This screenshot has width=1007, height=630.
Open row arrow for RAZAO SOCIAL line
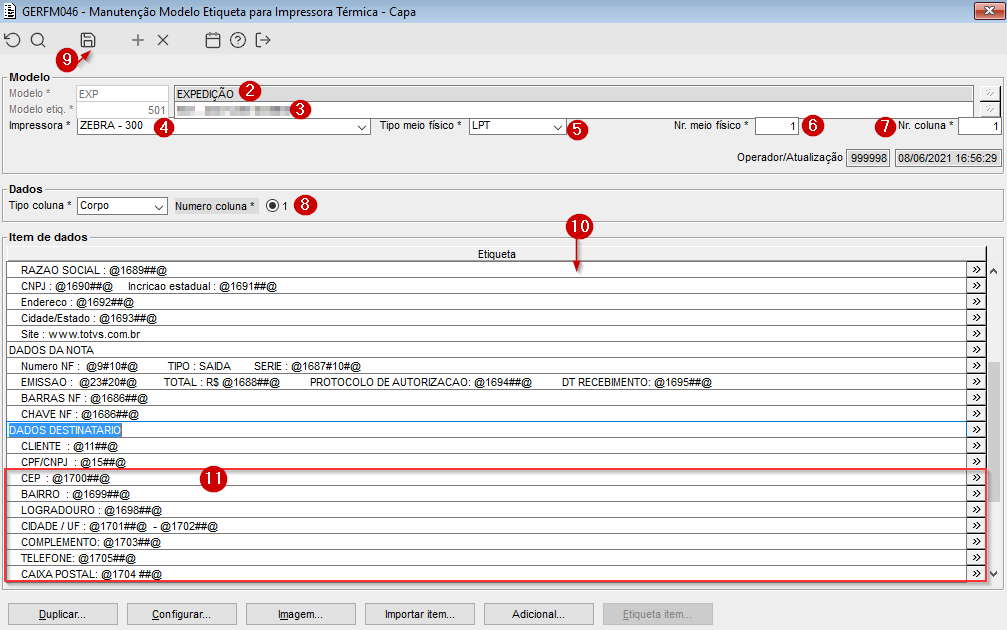[976, 270]
